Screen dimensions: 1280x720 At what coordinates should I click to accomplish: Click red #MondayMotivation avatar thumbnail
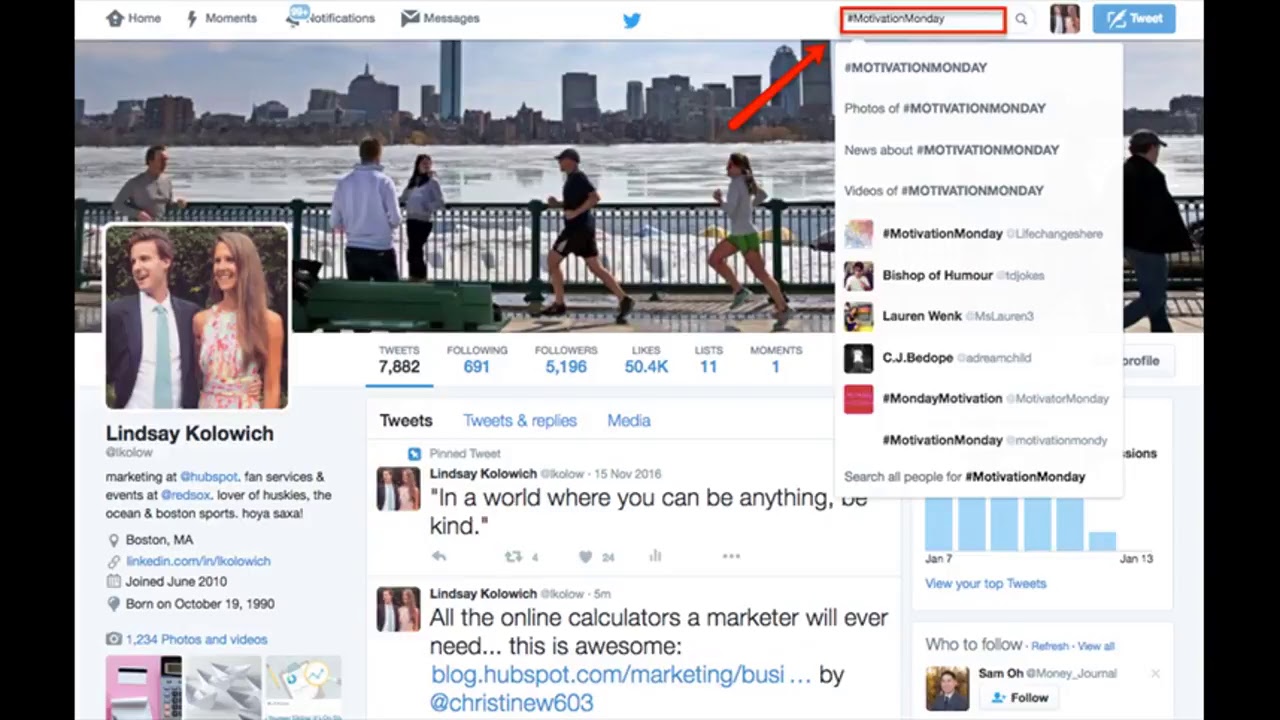tap(858, 399)
